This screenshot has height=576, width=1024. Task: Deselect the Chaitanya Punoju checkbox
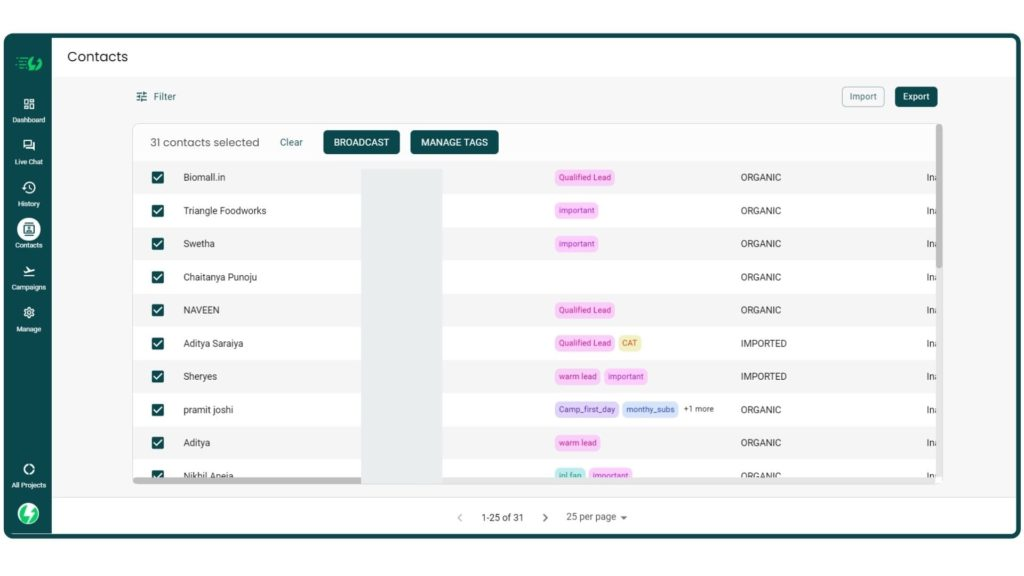tap(158, 277)
